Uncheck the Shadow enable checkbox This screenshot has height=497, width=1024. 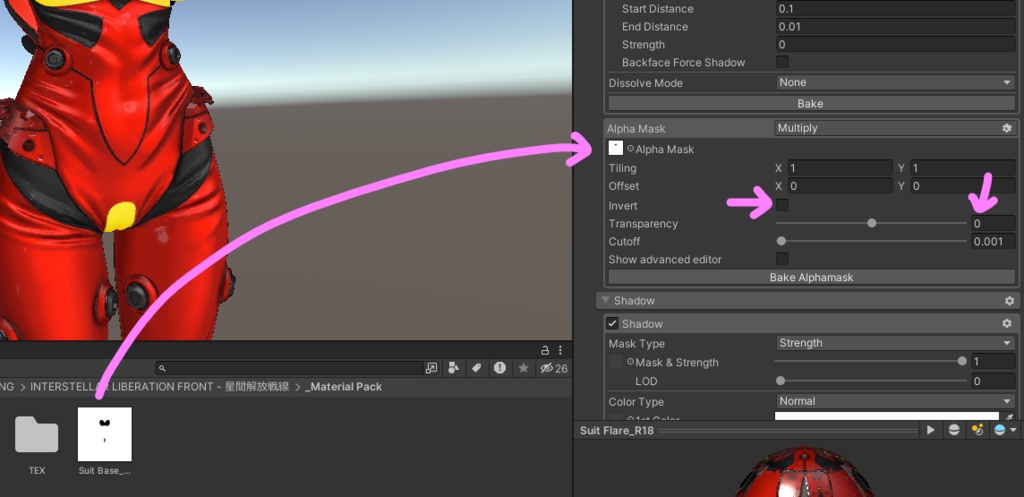[612, 323]
